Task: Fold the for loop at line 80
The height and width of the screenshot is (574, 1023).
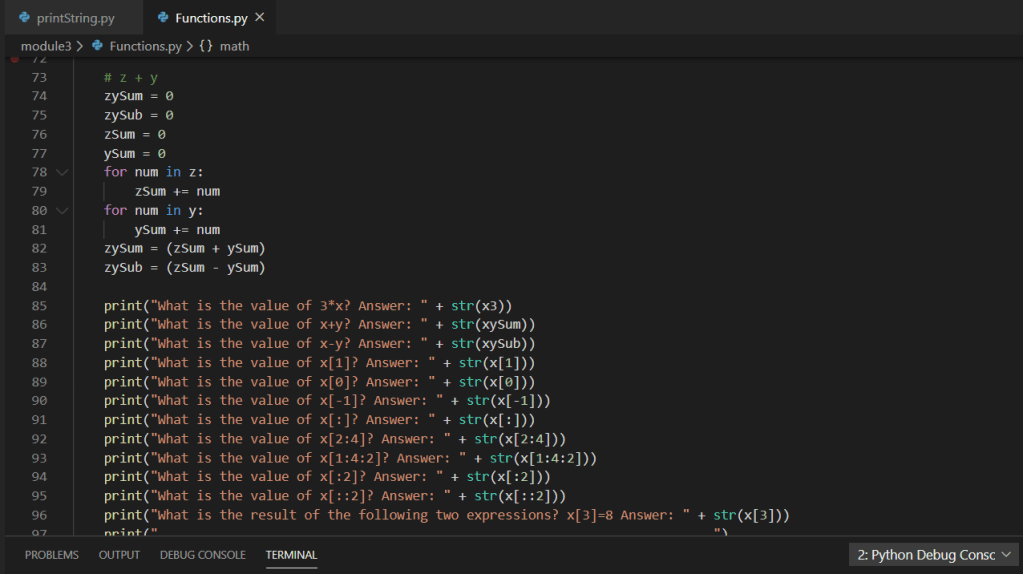Action: tap(63, 210)
